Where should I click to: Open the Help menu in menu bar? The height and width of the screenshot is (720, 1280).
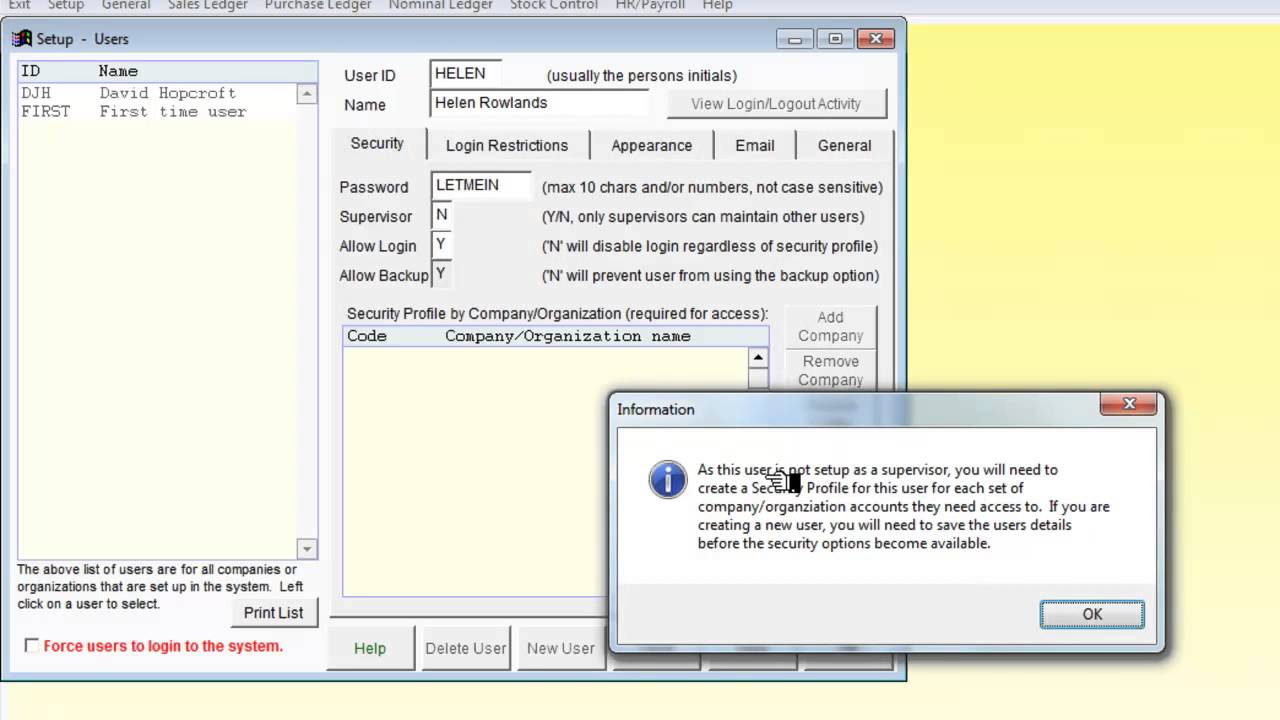click(x=717, y=5)
